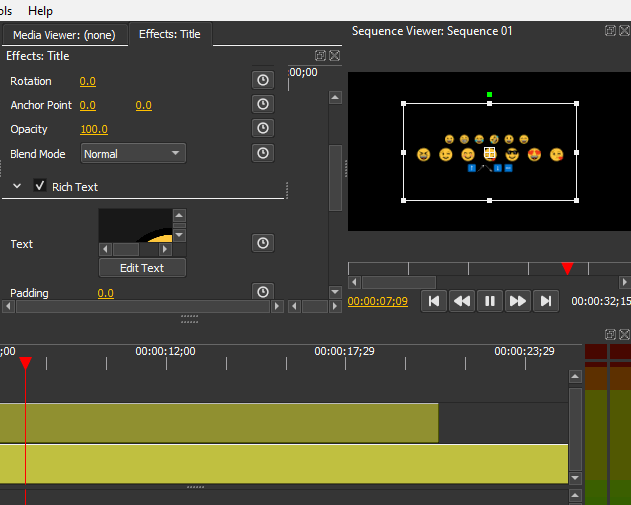Click effects panel vertical scroll down arrow
631x505 pixels.
(335, 292)
